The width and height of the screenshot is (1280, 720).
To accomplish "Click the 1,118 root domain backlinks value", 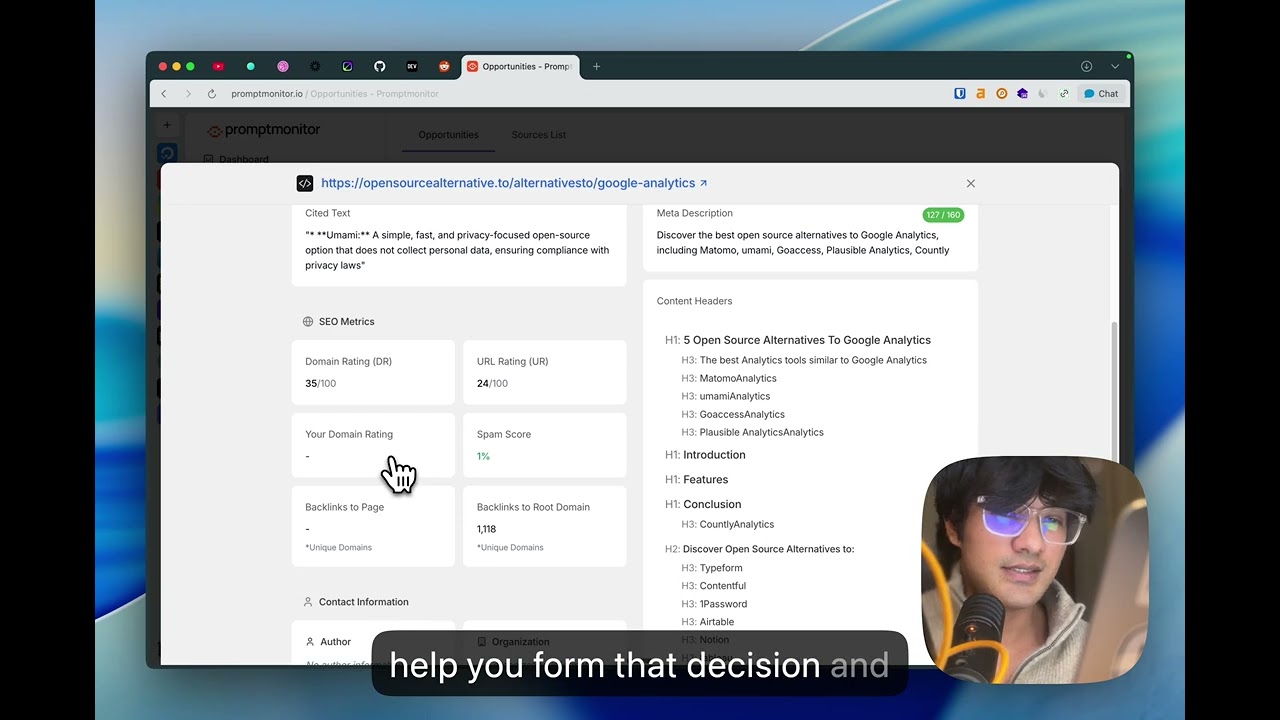I will click(x=487, y=529).
